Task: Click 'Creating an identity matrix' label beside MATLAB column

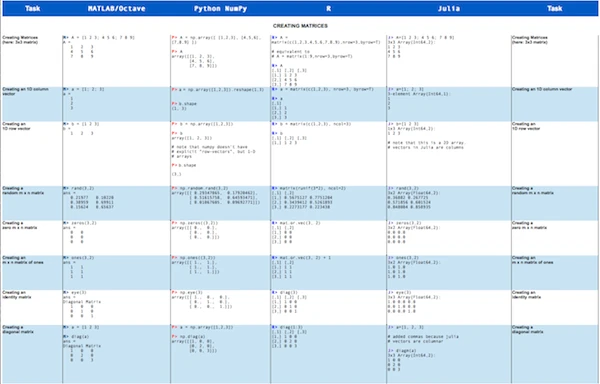Action: tap(16, 295)
